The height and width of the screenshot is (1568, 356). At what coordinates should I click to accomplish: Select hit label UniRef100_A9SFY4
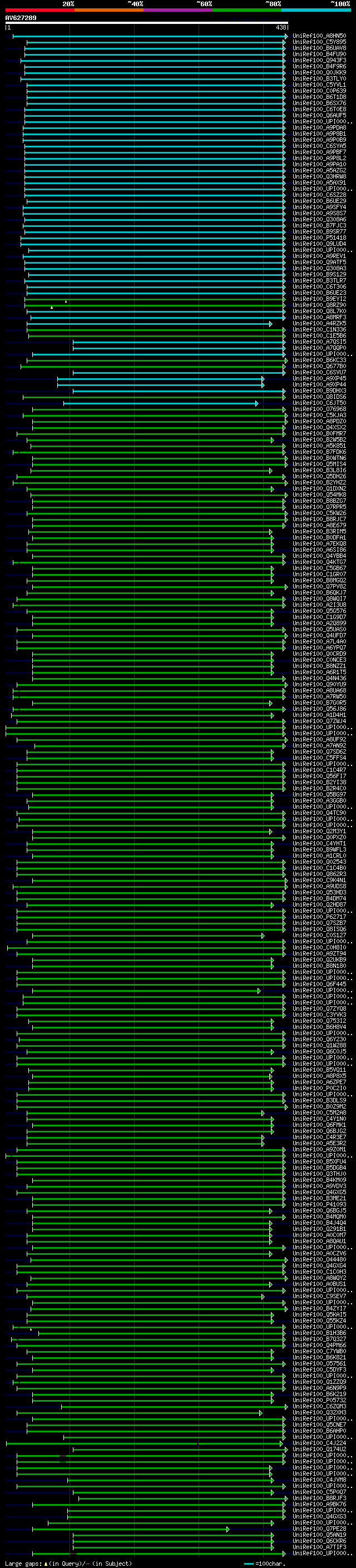[x=319, y=207]
